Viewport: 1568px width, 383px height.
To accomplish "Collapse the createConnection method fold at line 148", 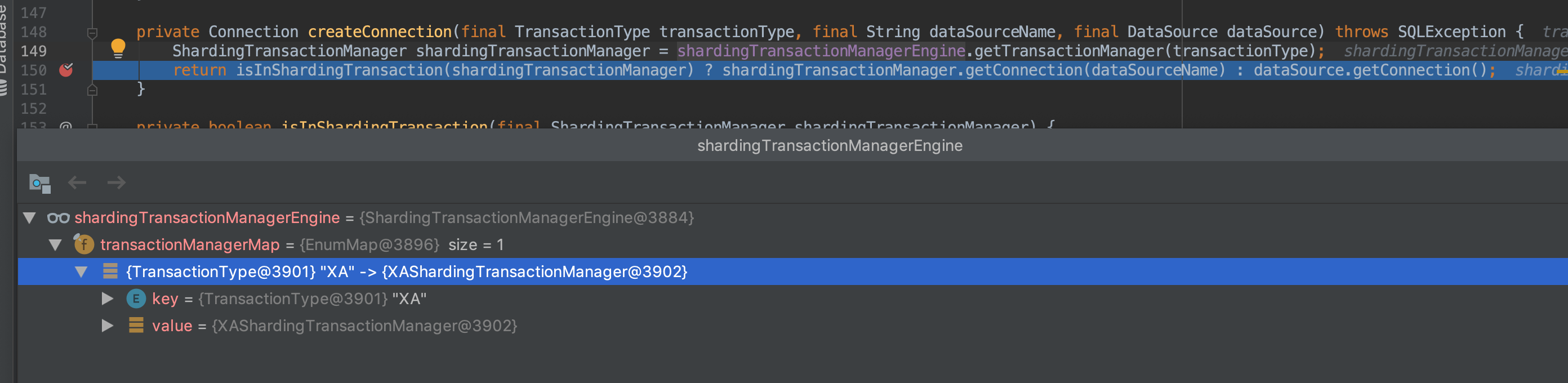I will pyautogui.click(x=91, y=33).
